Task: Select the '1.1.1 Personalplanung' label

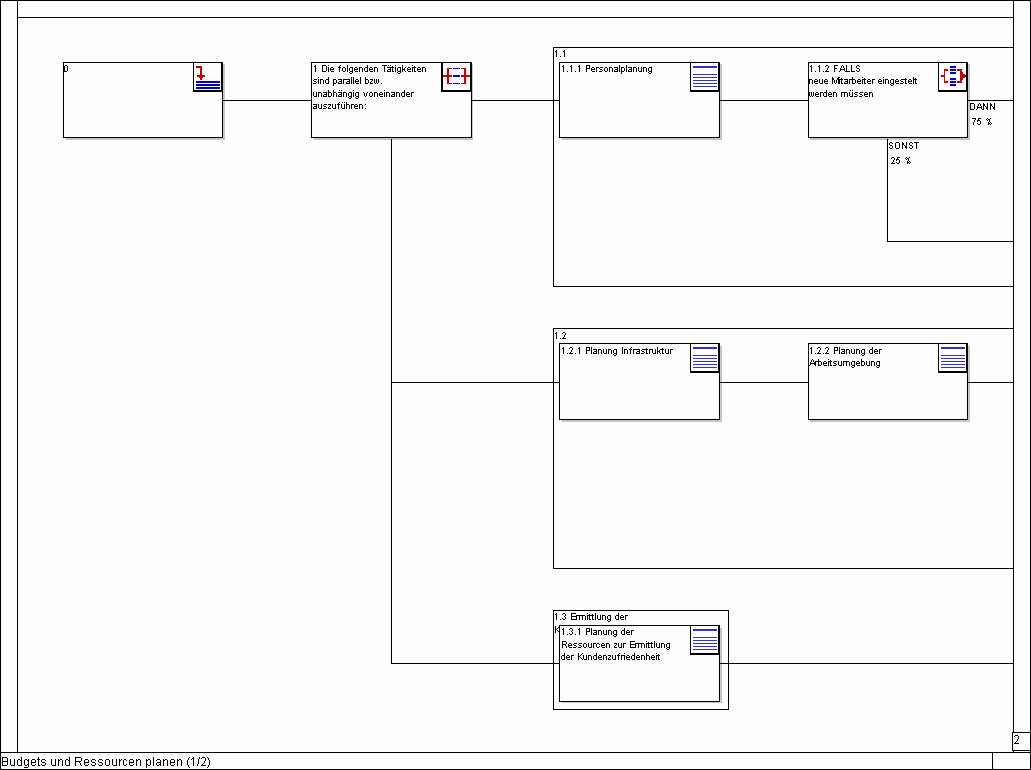Action: 607,69
